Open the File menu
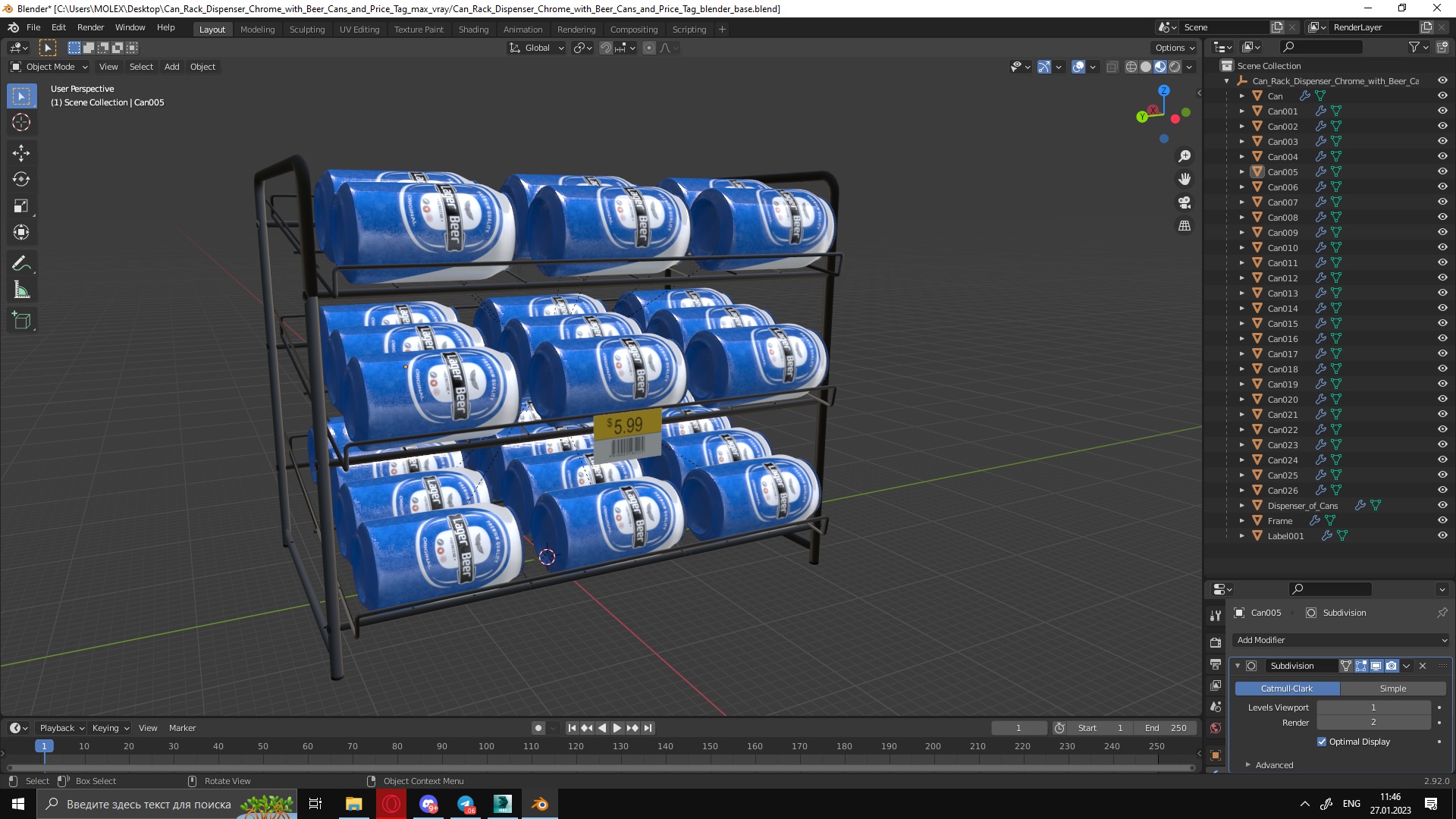The image size is (1456, 819). point(33,27)
